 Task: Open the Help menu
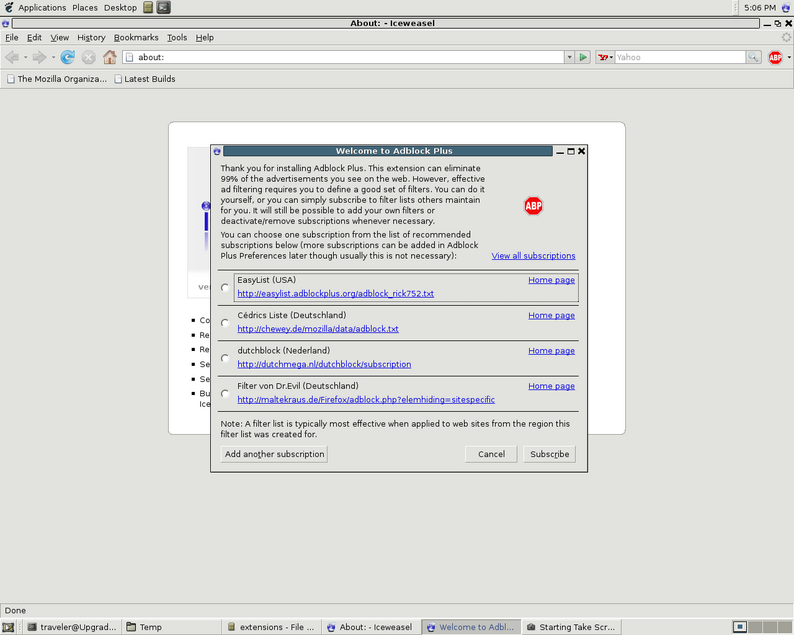click(205, 37)
